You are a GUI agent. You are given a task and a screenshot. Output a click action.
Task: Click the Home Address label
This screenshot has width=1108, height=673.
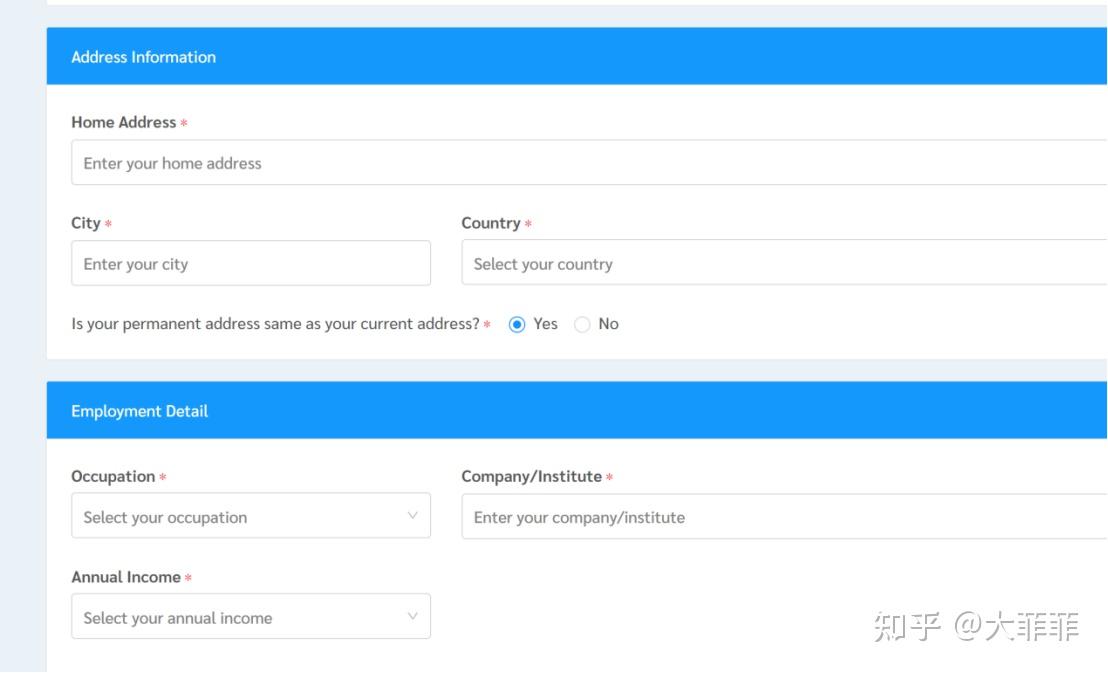point(124,122)
